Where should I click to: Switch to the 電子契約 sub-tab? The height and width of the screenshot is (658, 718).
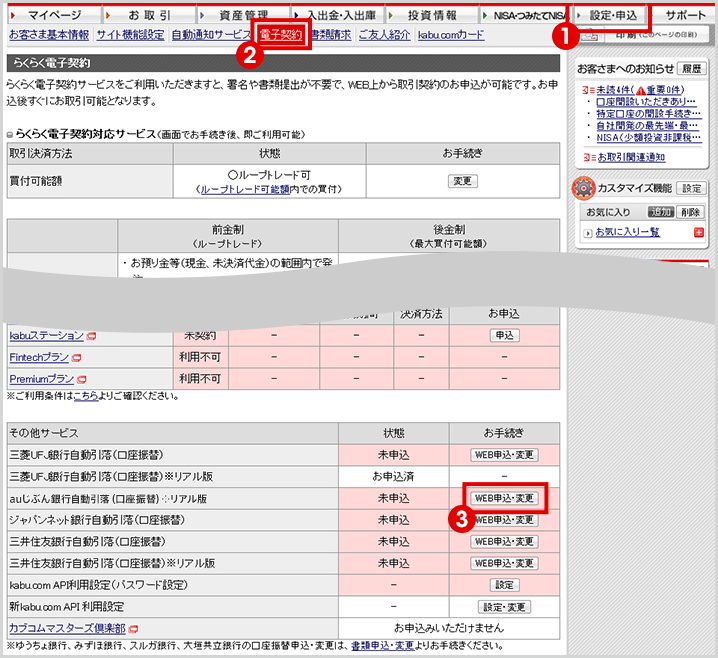pos(280,35)
